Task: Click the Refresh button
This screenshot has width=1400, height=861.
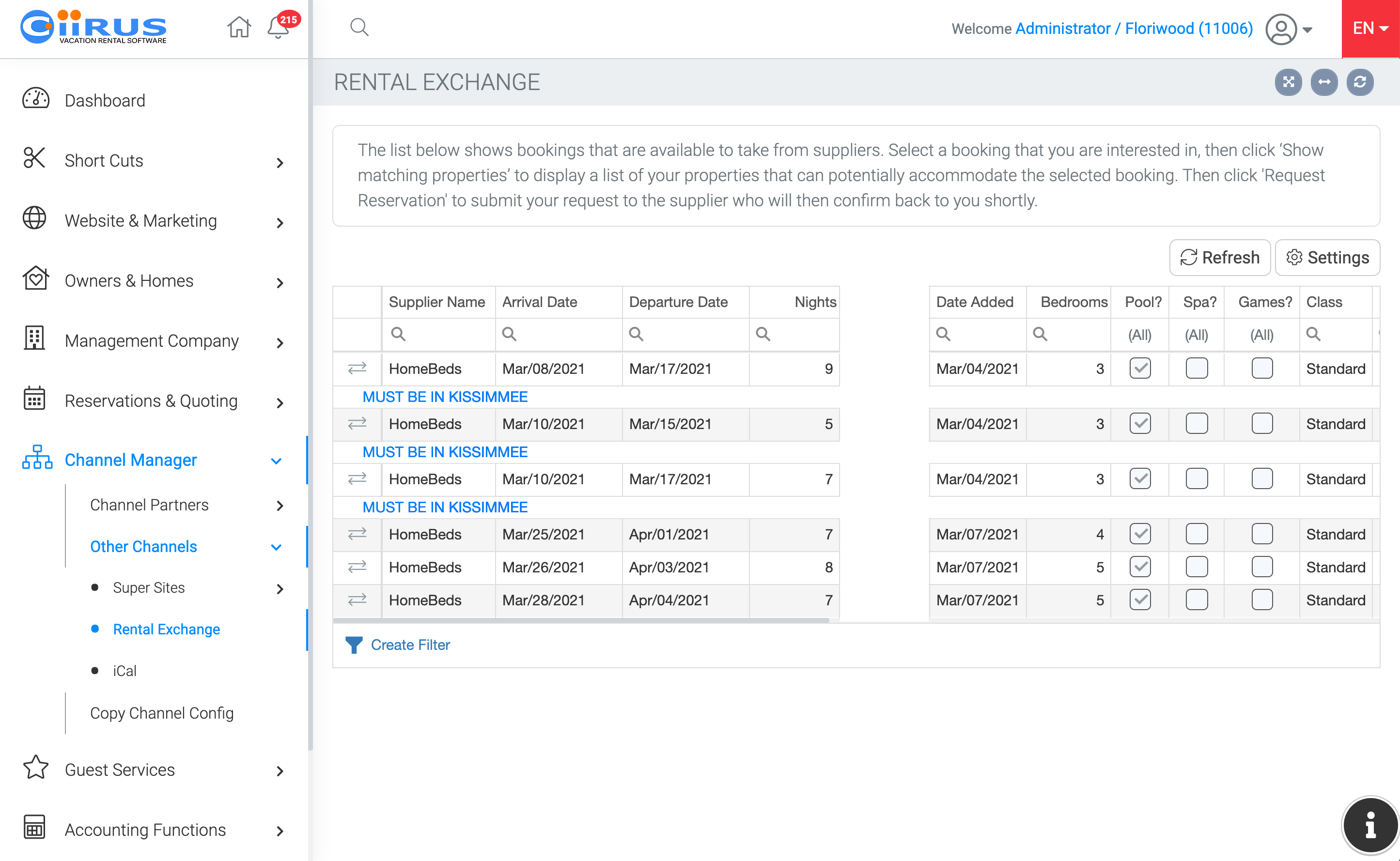Action: [1220, 258]
